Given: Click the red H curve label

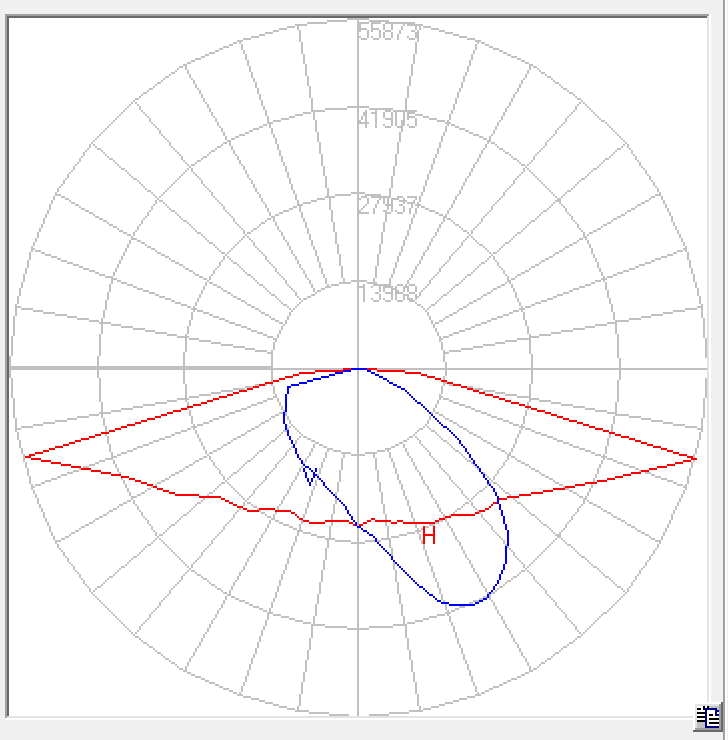Looking at the screenshot, I should [x=429, y=536].
